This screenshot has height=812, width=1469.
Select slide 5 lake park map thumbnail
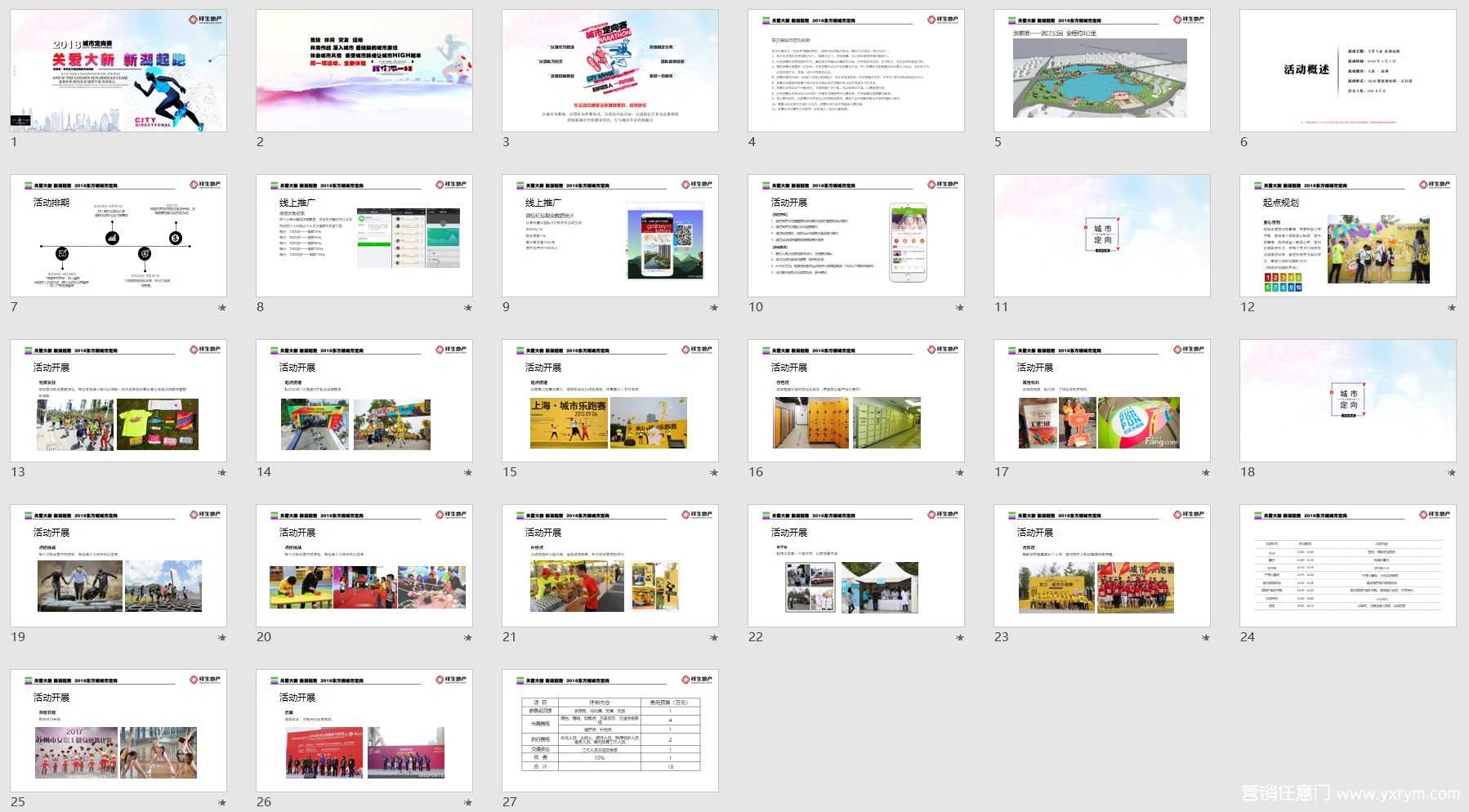(1101, 71)
